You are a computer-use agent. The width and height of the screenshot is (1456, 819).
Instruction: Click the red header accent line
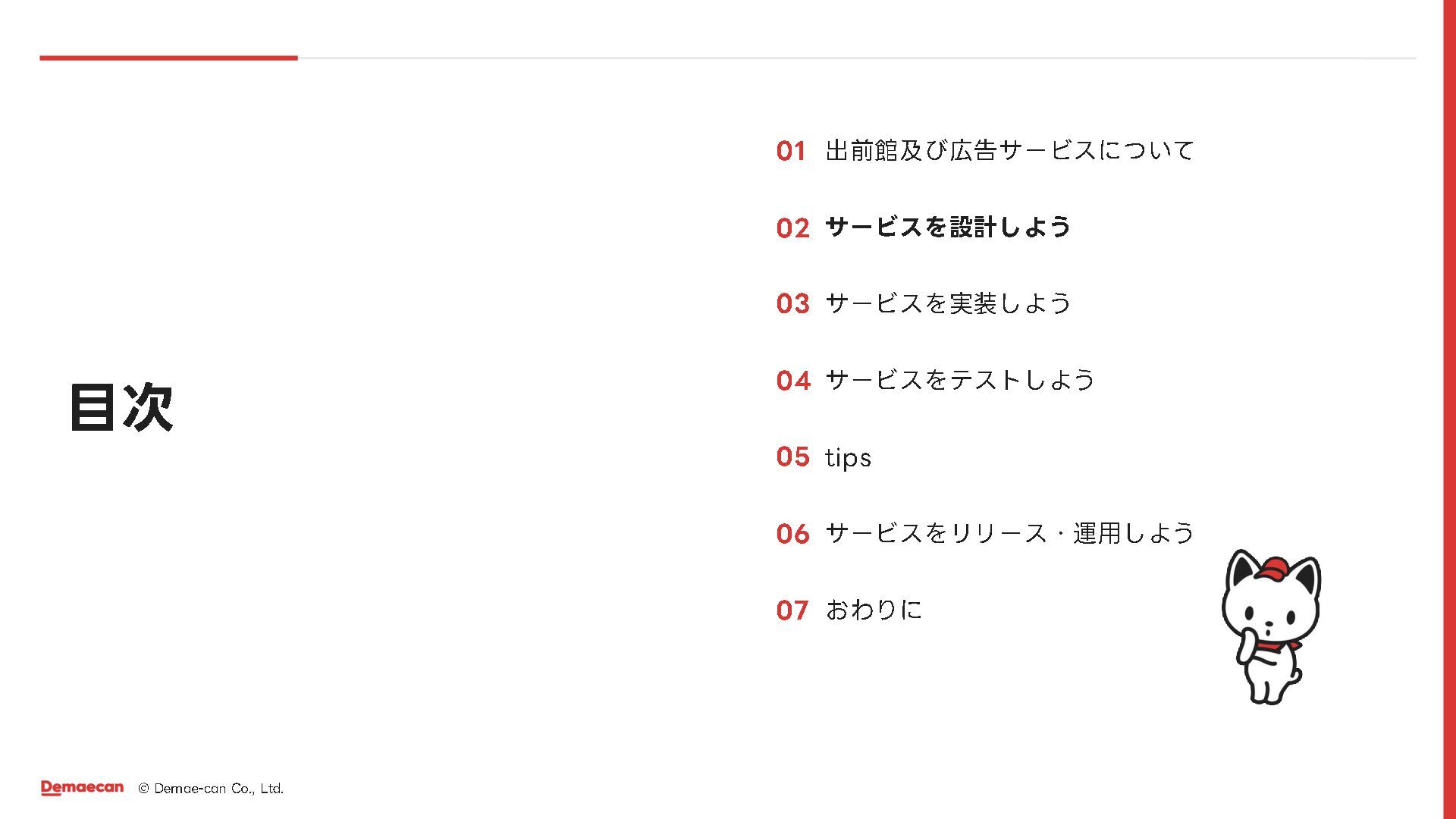tap(168, 58)
